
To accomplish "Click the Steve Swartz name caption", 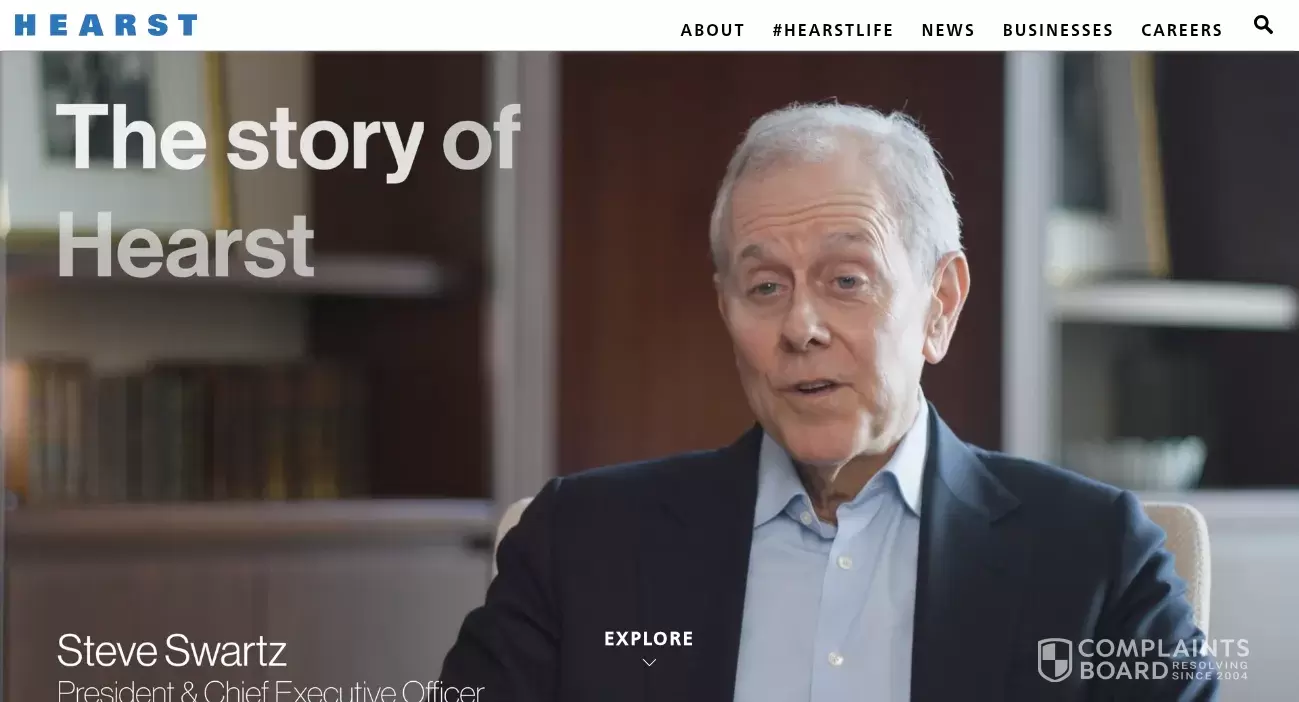I will [172, 651].
